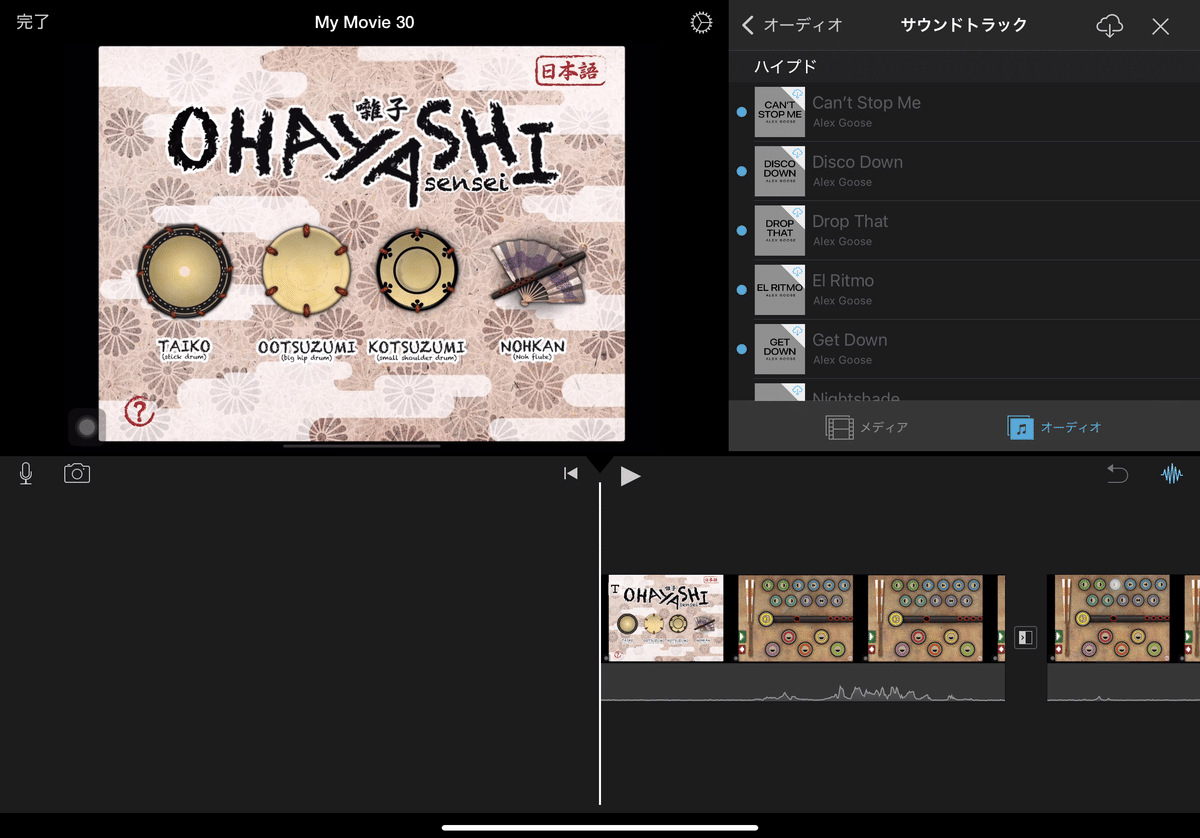Select Disco Down soundtrack title
This screenshot has height=838, width=1200.
click(x=857, y=162)
